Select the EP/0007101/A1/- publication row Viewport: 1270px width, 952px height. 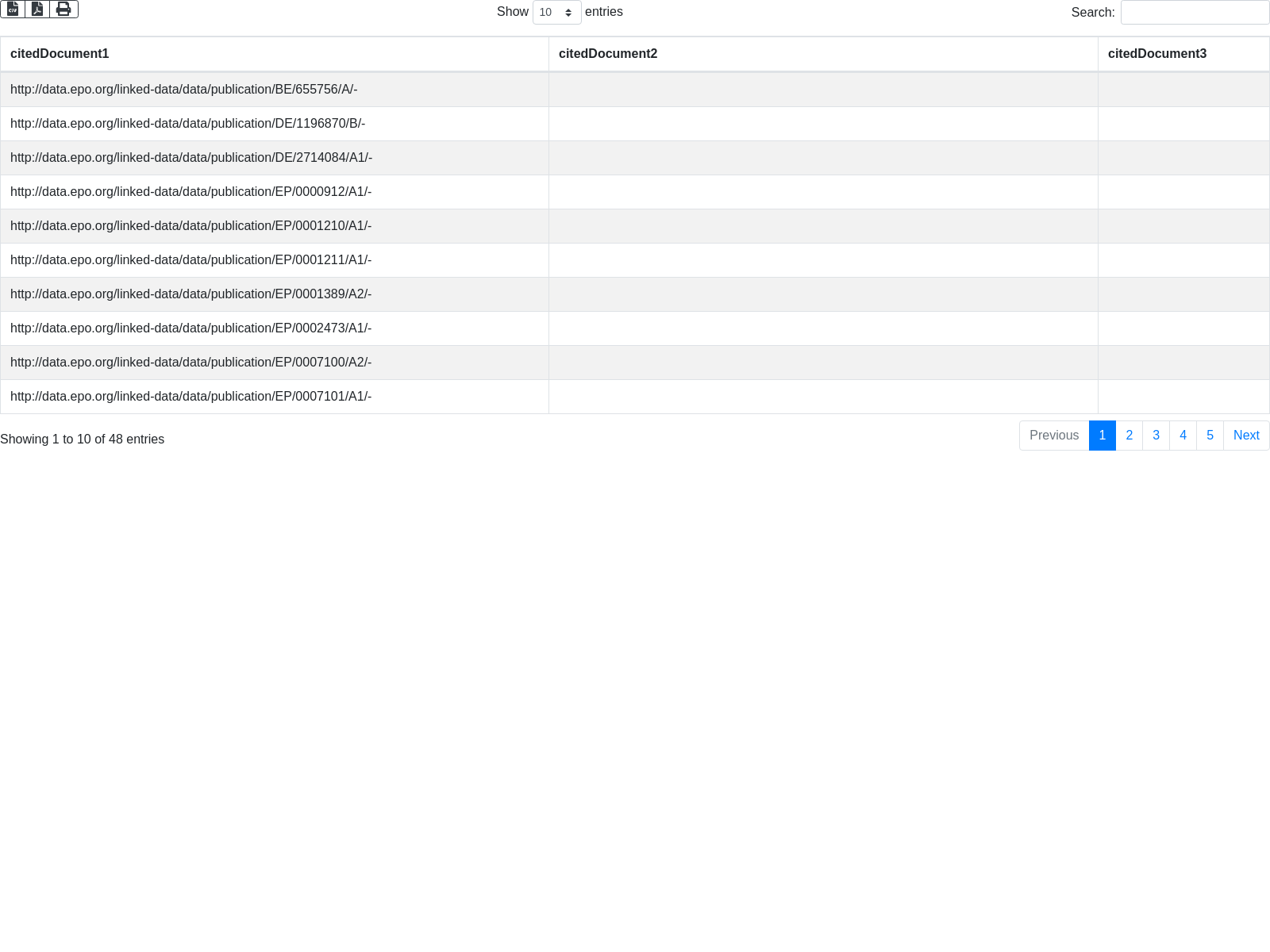(x=190, y=397)
